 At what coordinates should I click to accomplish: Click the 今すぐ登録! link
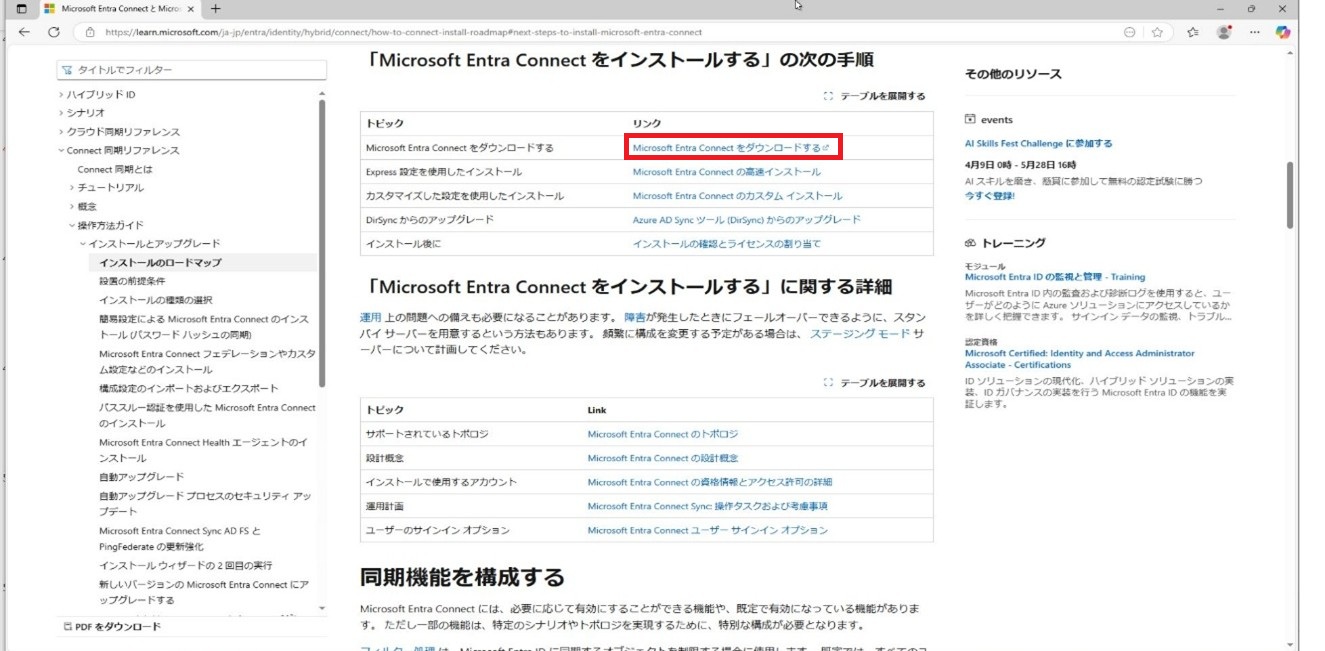pos(990,196)
